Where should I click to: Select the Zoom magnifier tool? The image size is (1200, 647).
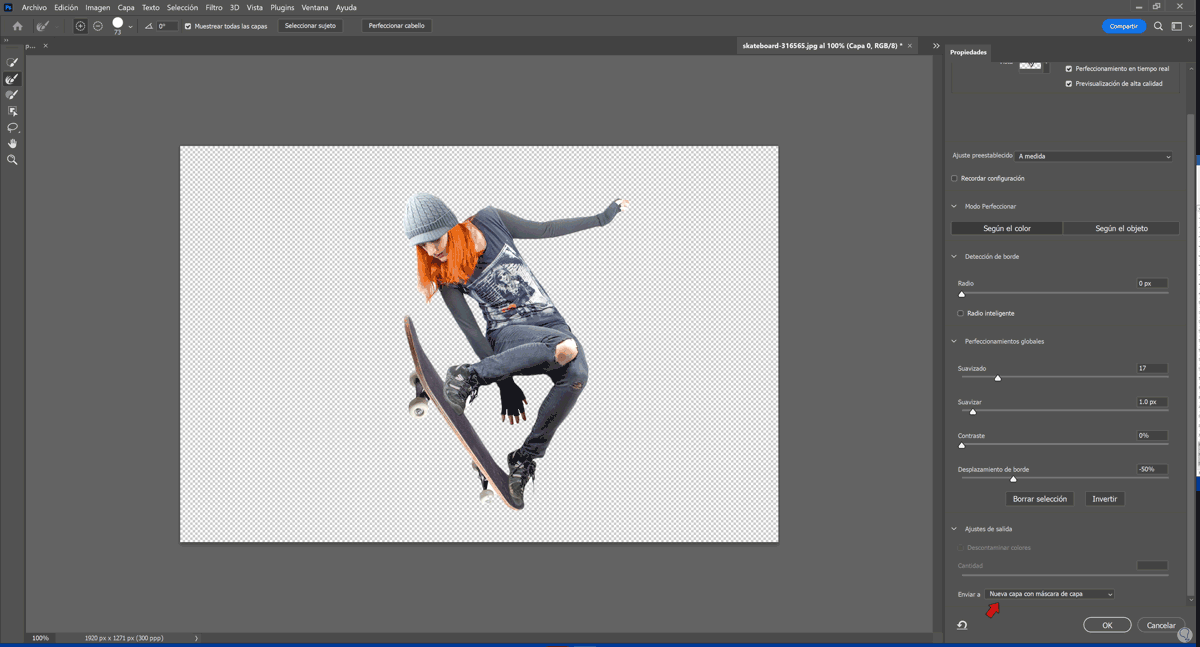tap(12, 160)
